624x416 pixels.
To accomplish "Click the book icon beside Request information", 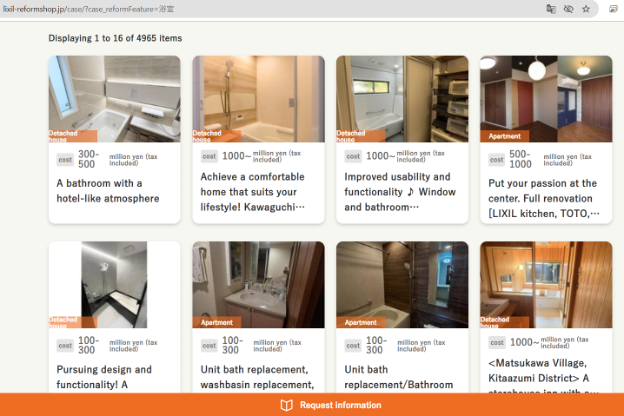I will pos(287,405).
